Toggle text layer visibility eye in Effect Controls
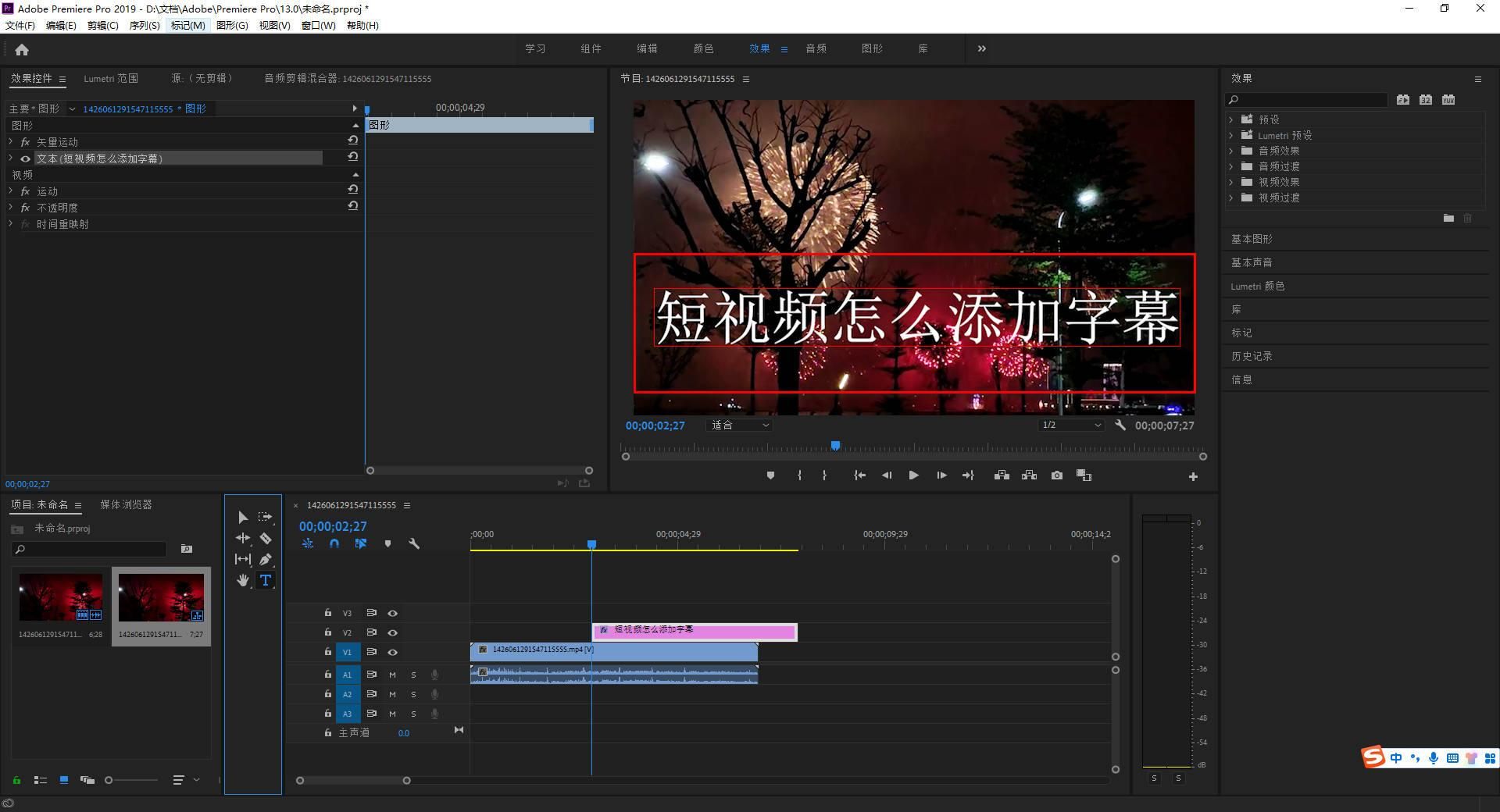 25,158
